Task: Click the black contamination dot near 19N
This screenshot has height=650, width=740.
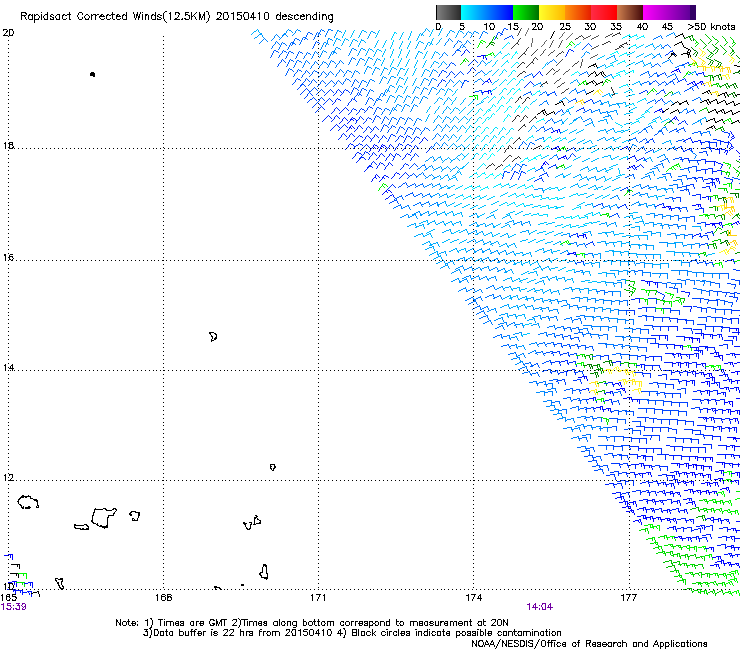Action: (x=92, y=74)
